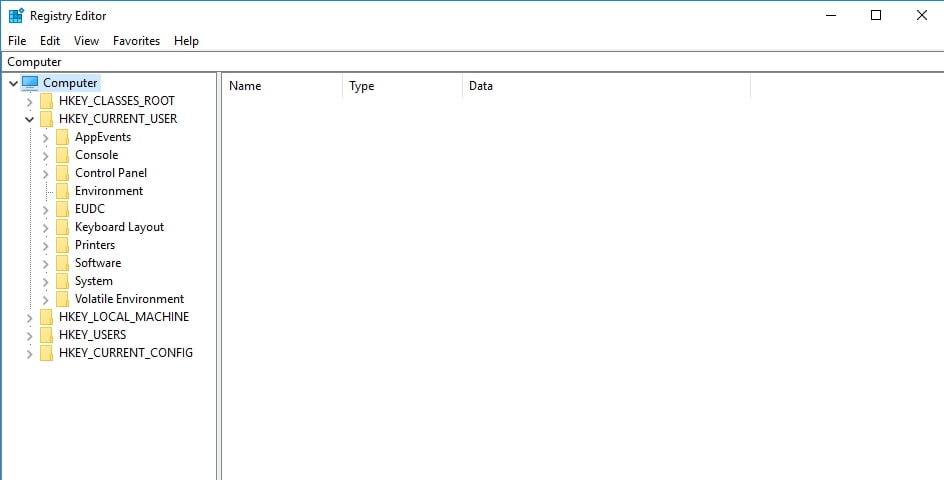Image resolution: width=944 pixels, height=480 pixels.
Task: Expand the Control Panel key chevron
Action: (45, 174)
